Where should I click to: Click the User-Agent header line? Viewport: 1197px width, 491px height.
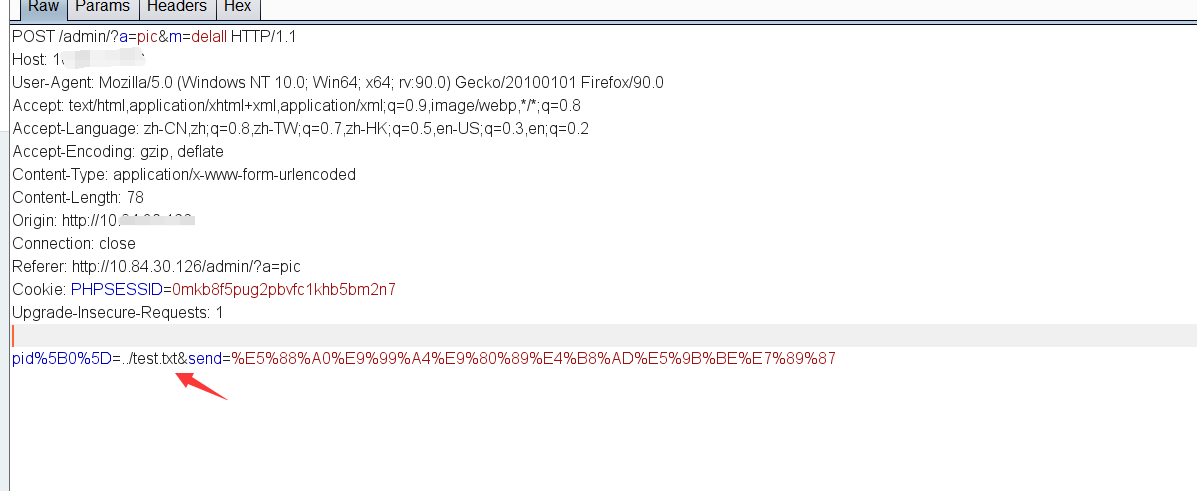coord(337,83)
